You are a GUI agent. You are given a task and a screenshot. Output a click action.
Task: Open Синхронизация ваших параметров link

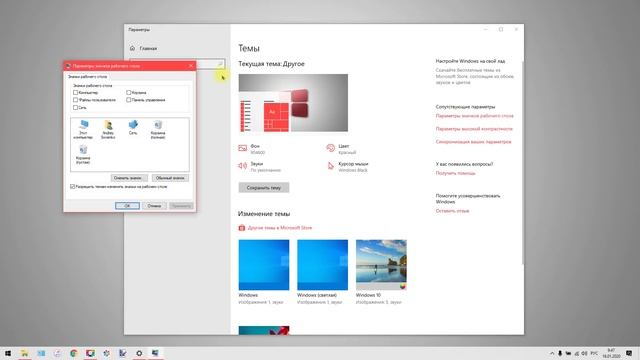(x=473, y=142)
